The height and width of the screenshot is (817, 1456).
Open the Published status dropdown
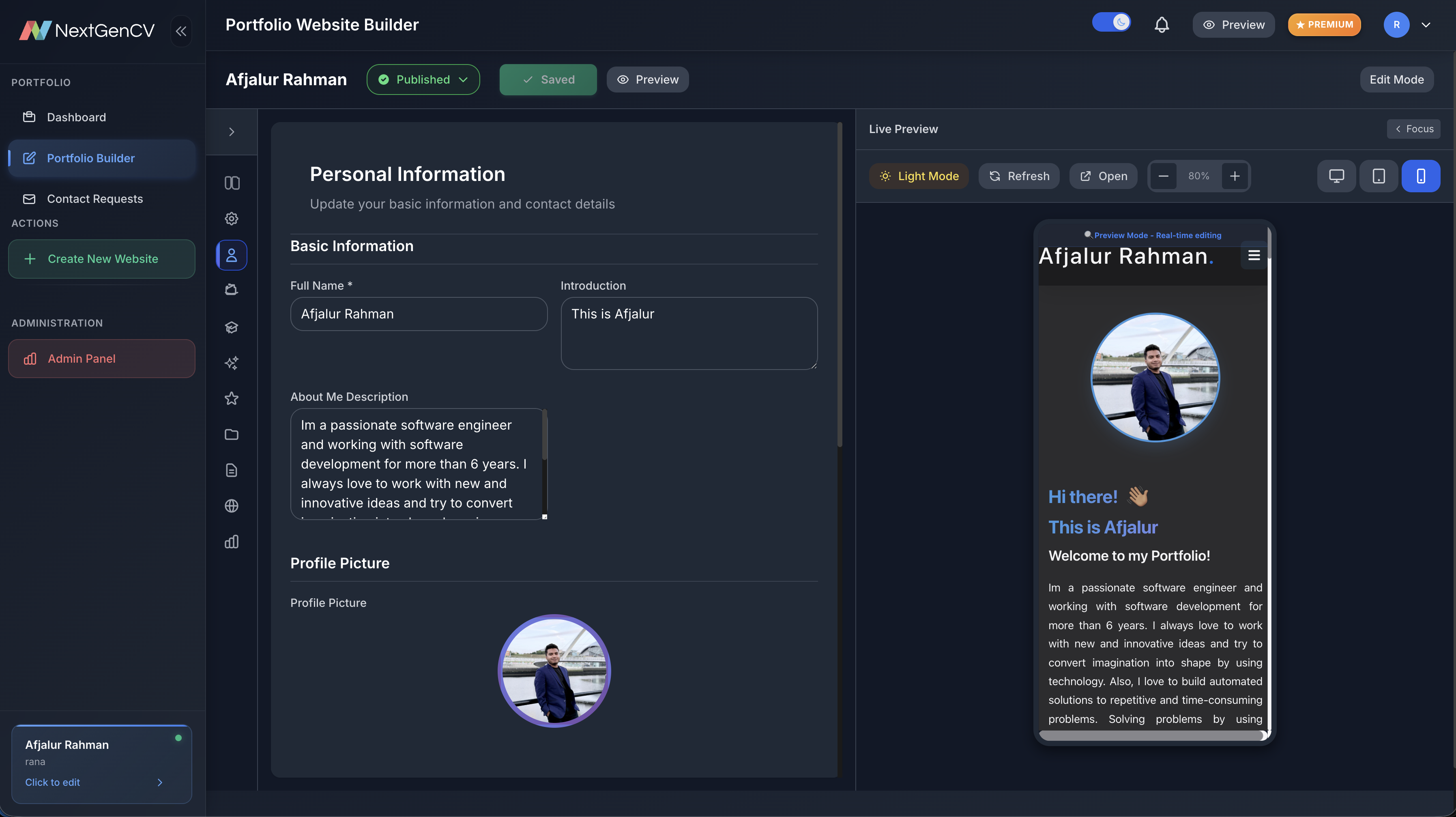[423, 79]
